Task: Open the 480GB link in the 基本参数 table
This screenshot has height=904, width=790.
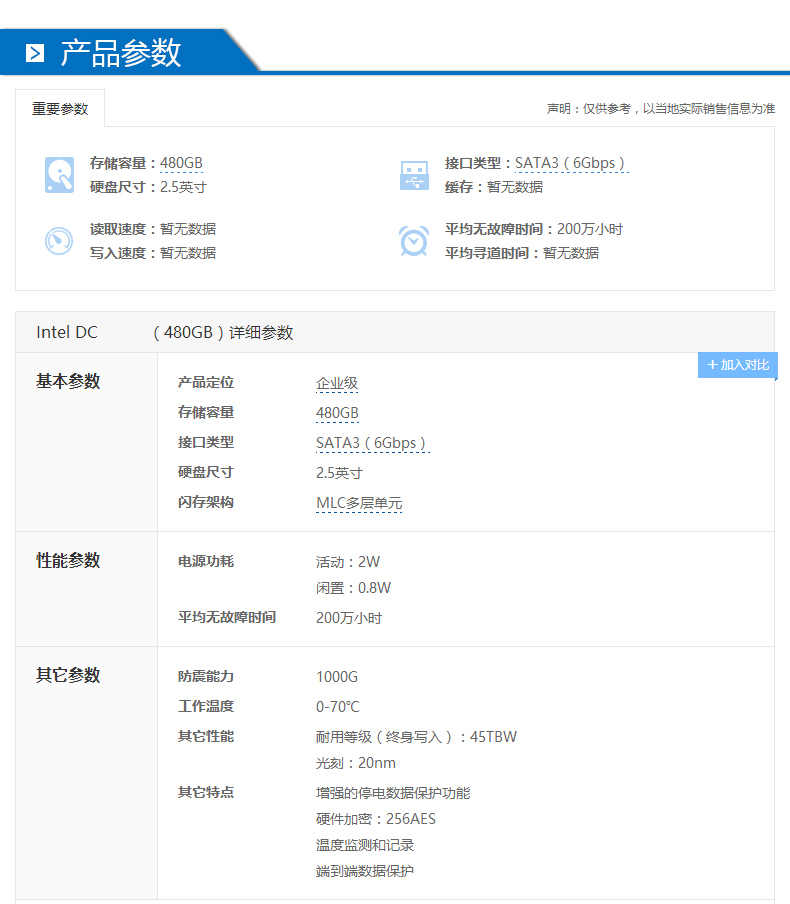Action: point(337,413)
